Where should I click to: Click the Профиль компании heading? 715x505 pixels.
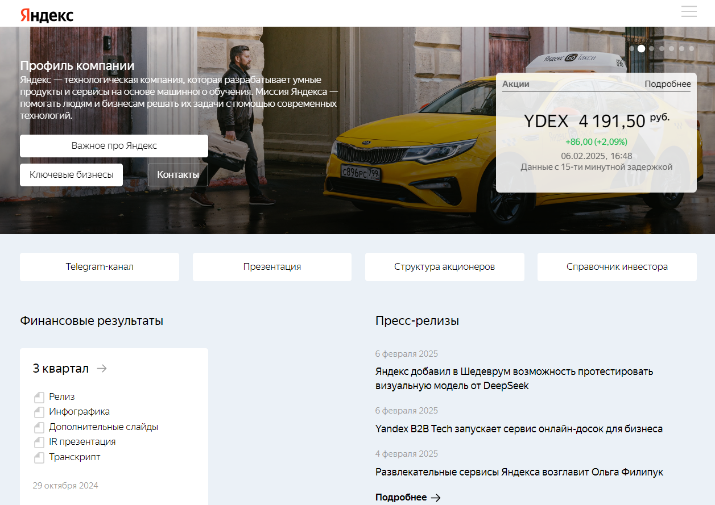[77, 66]
